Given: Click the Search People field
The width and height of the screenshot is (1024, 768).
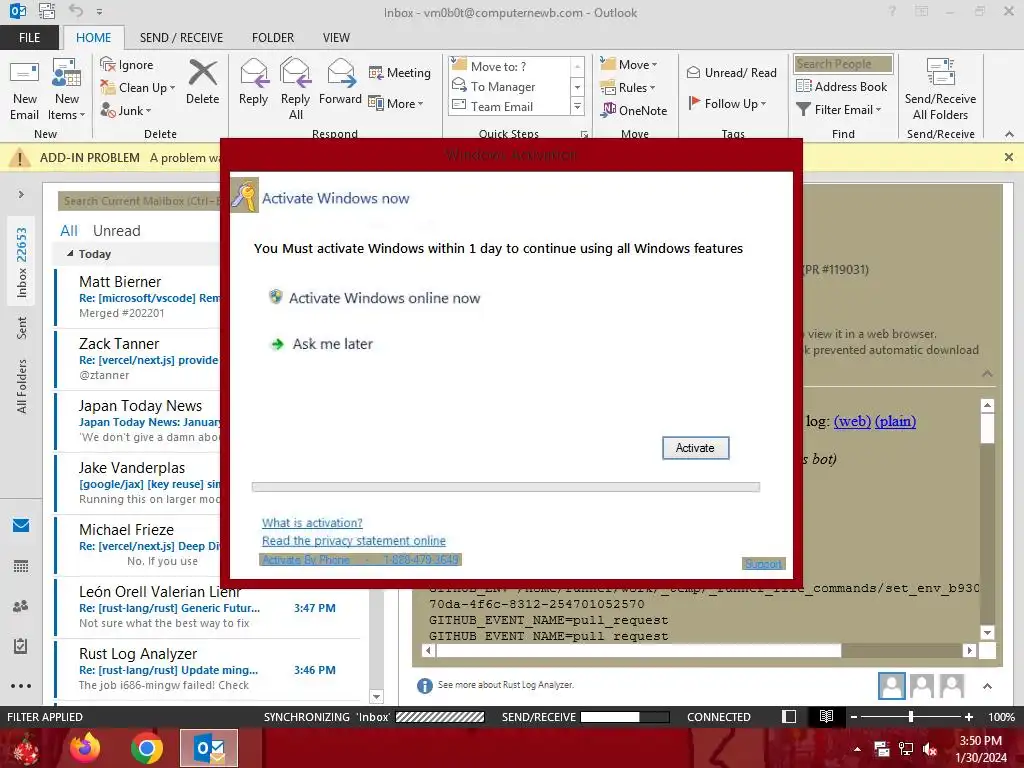Looking at the screenshot, I should click(843, 64).
